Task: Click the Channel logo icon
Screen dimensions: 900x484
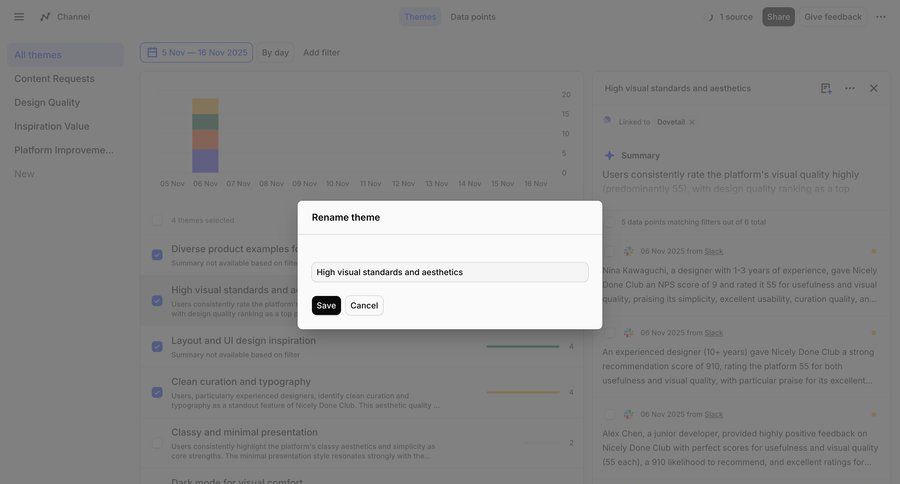Action: click(45, 17)
